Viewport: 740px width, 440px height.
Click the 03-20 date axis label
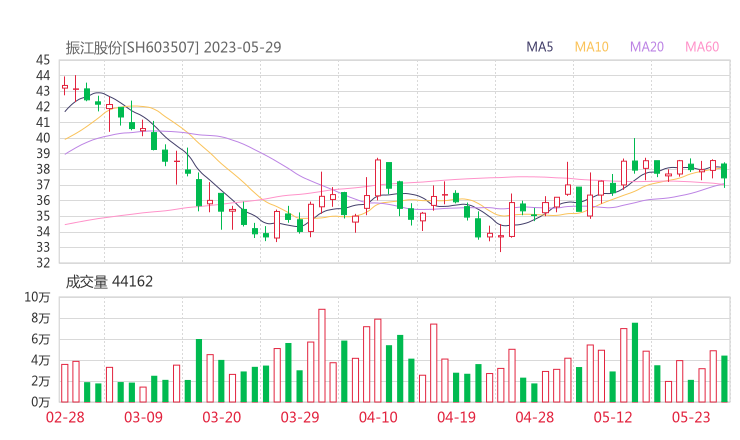[221, 417]
